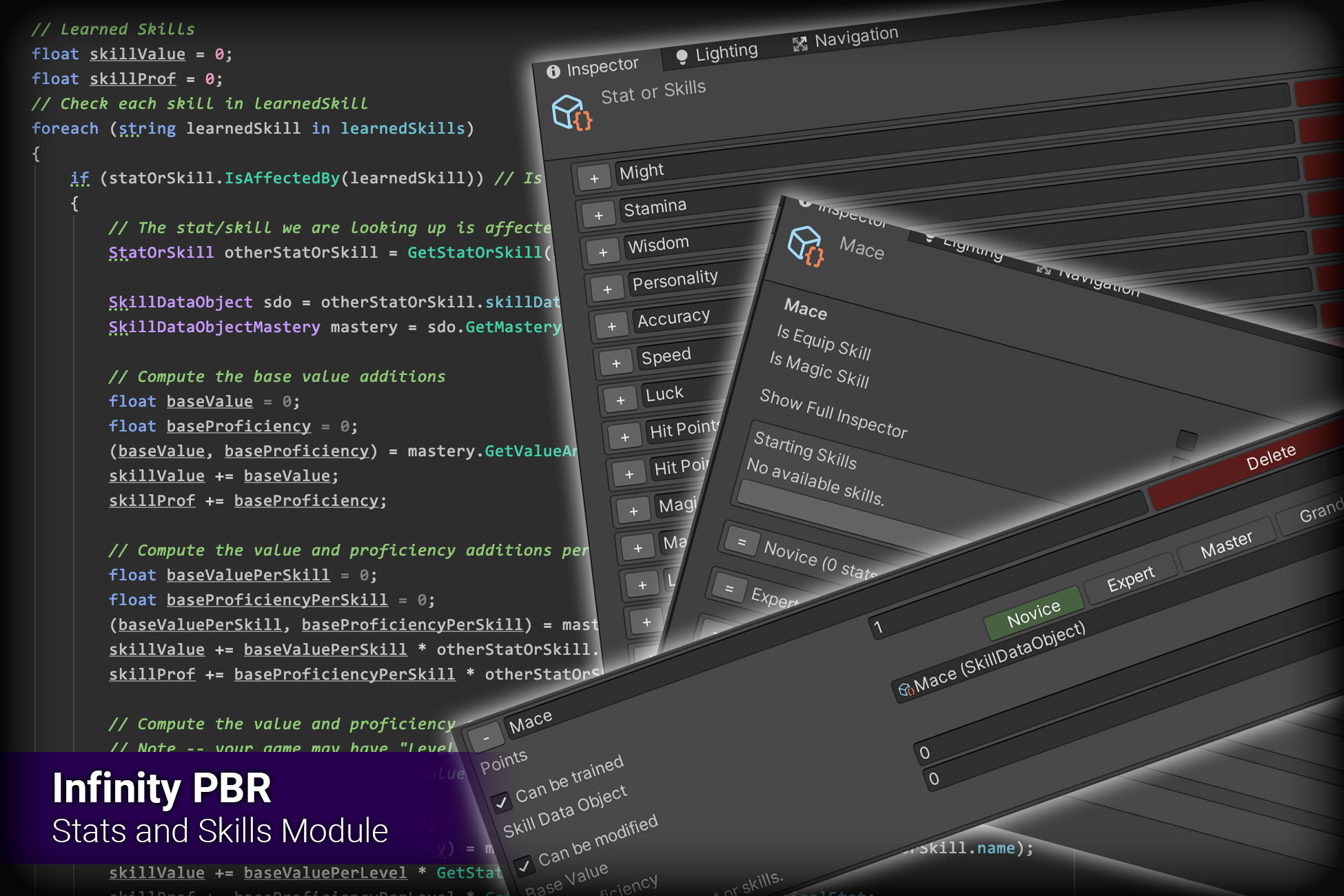Click the 'Stat or Skills' header title
The image size is (1344, 896).
[653, 92]
